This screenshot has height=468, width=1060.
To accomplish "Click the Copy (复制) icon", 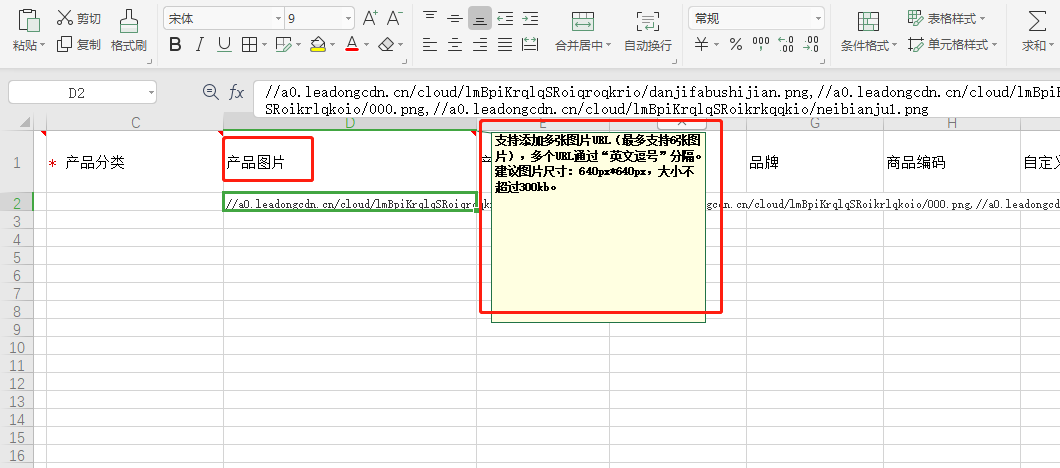I will 65,44.
